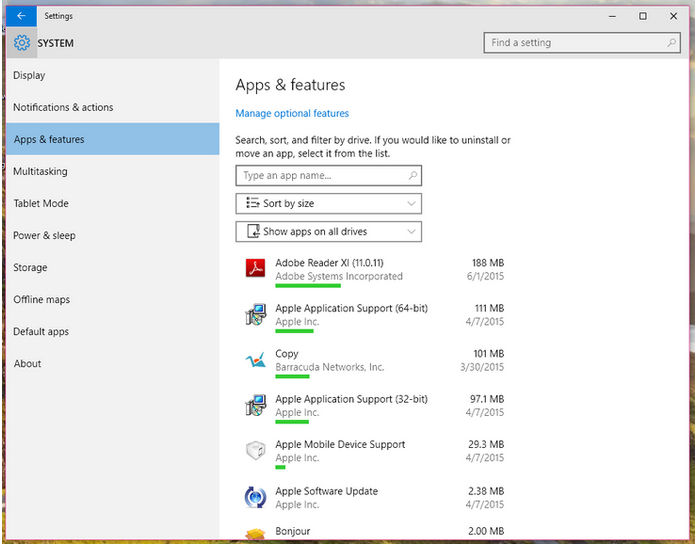The height and width of the screenshot is (544, 696).
Task: Click the 6/1/2015 install date
Action: click(x=485, y=276)
